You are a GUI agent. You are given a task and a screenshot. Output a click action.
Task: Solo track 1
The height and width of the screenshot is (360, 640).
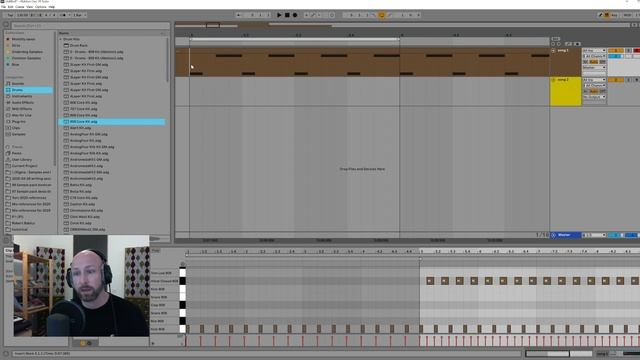point(629,51)
